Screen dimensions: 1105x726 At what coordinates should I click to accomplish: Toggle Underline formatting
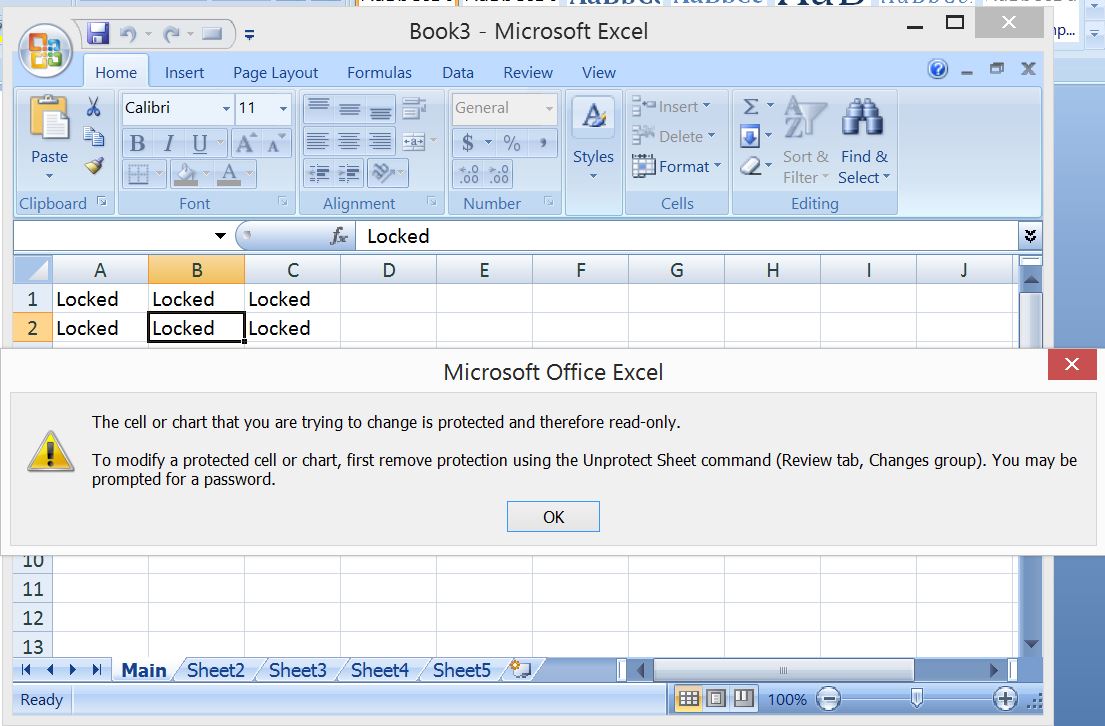[x=199, y=144]
